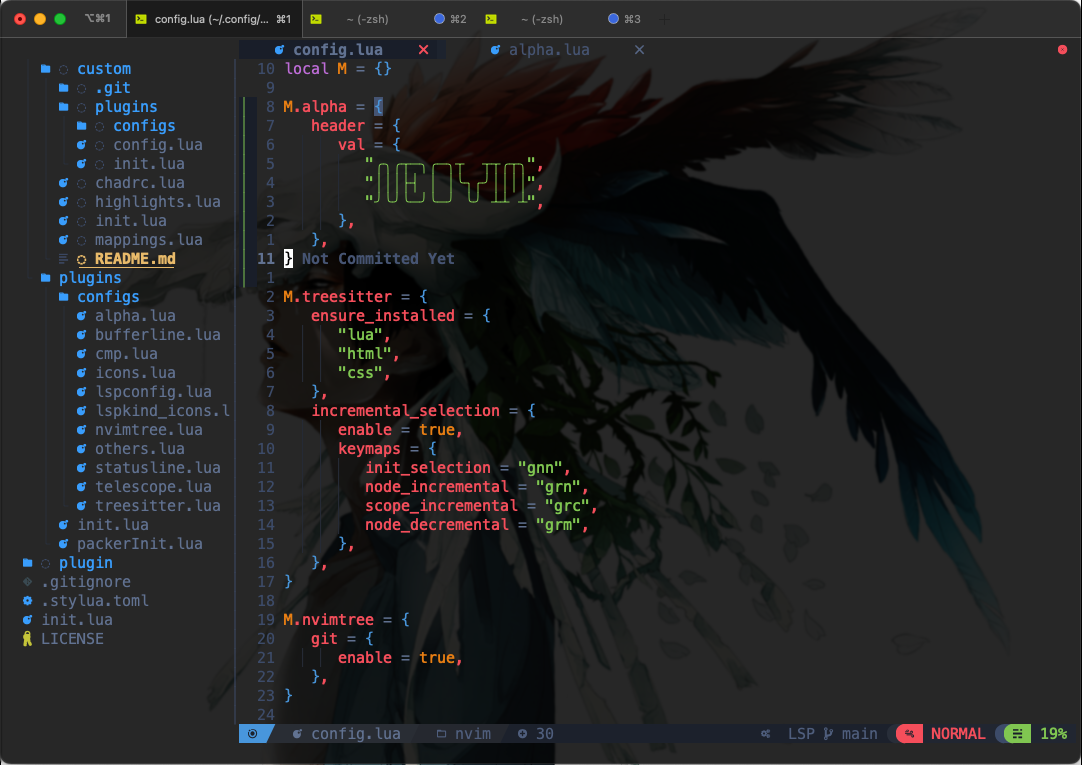
Task: Close the config.lua buffer tab
Action: click(x=424, y=50)
